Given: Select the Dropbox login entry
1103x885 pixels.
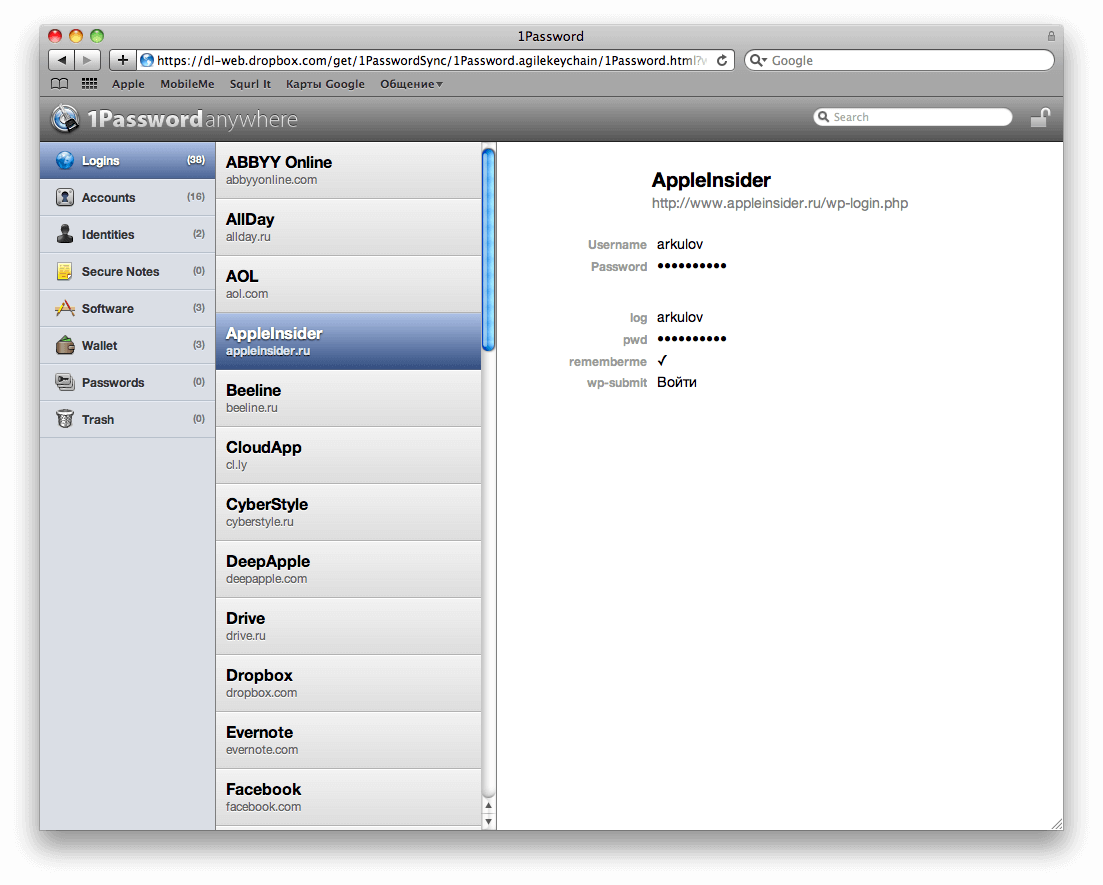Looking at the screenshot, I should (x=348, y=683).
